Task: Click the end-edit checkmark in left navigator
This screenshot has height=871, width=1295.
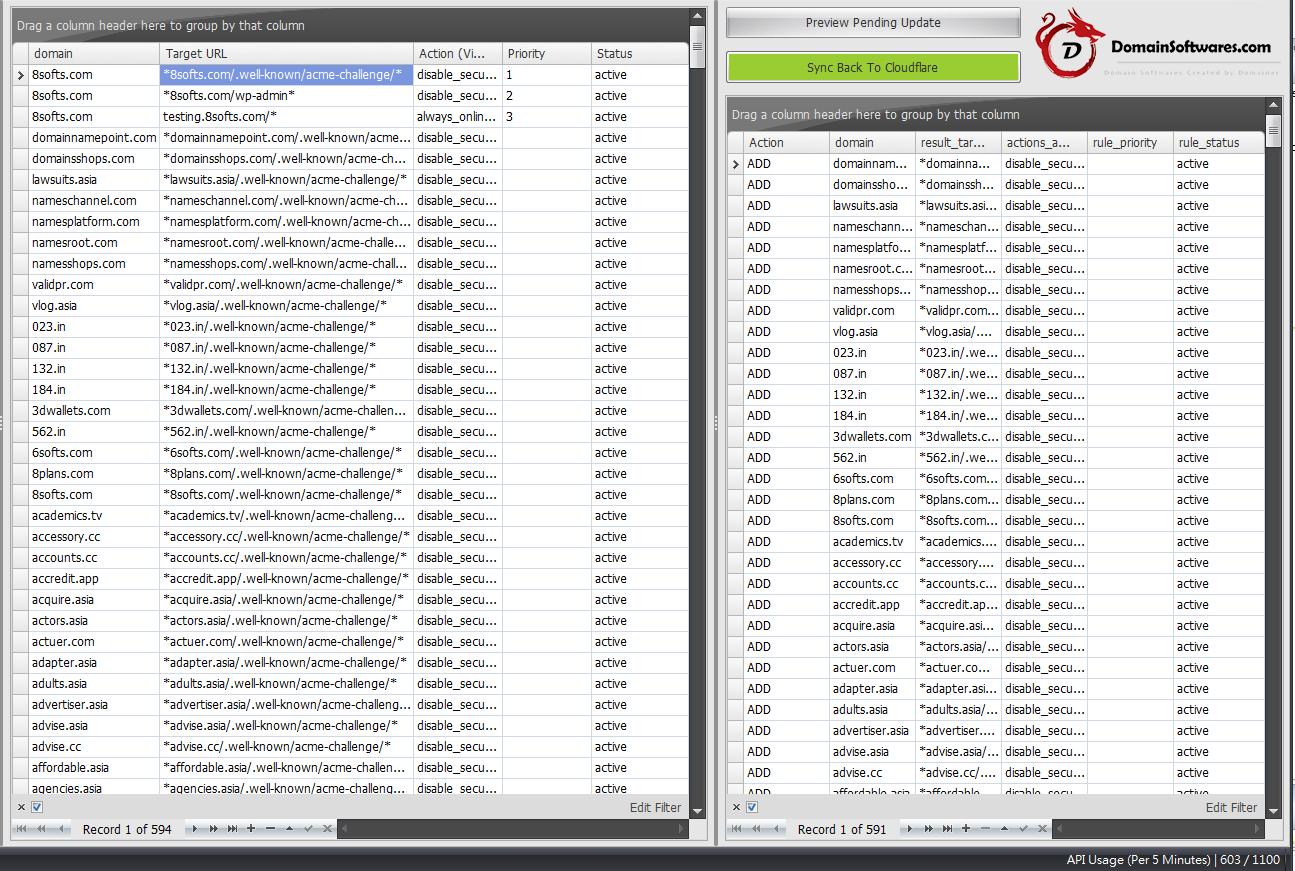Action: coord(308,829)
